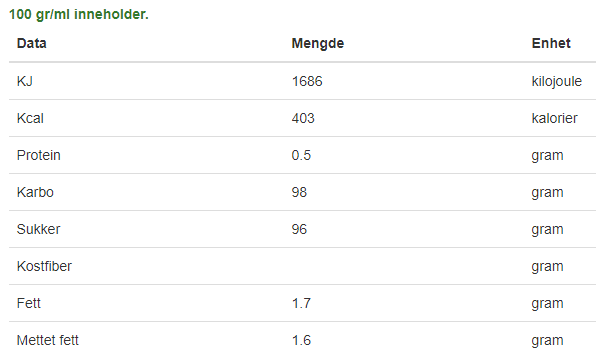This screenshot has width=596, height=362.
Task: Click the Mengde column header
Action: click(x=318, y=43)
